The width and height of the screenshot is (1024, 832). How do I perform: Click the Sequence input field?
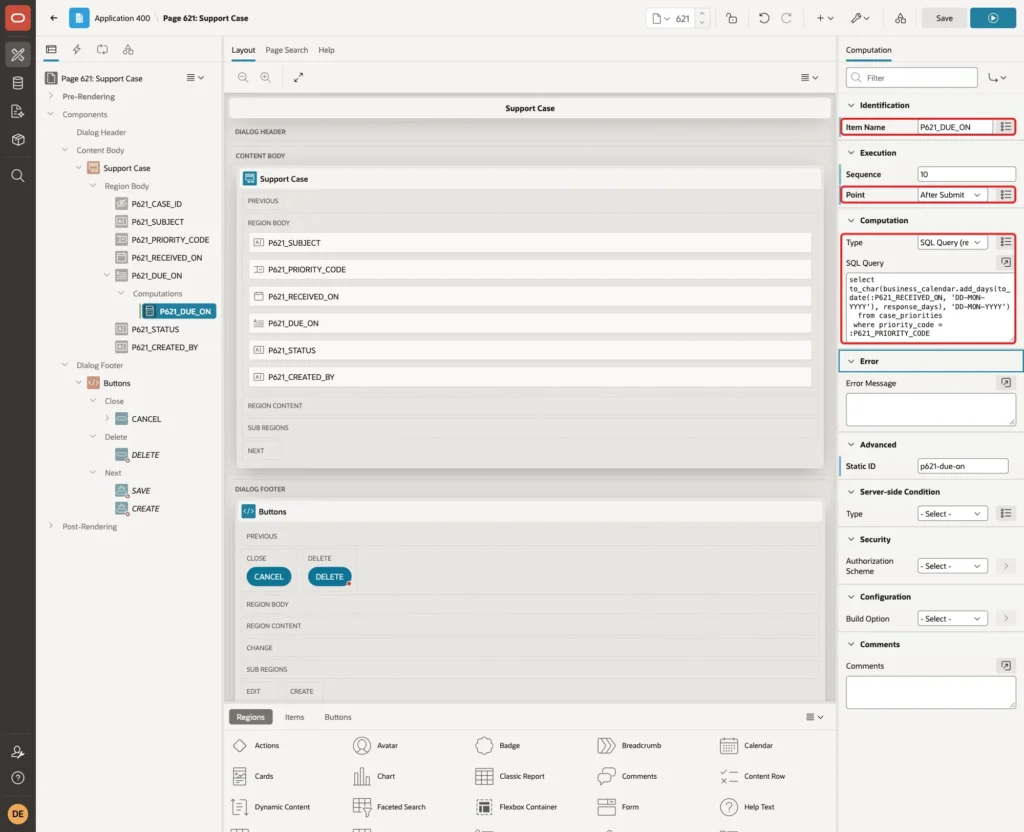967,174
